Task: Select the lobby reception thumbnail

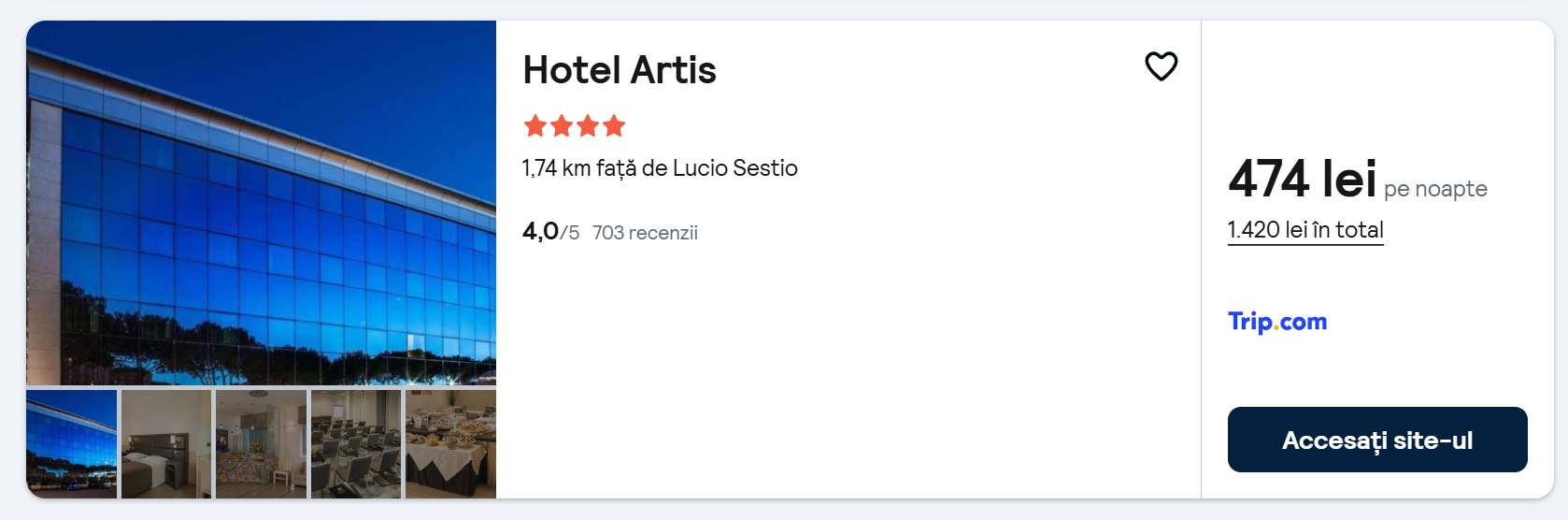Action: (x=261, y=443)
